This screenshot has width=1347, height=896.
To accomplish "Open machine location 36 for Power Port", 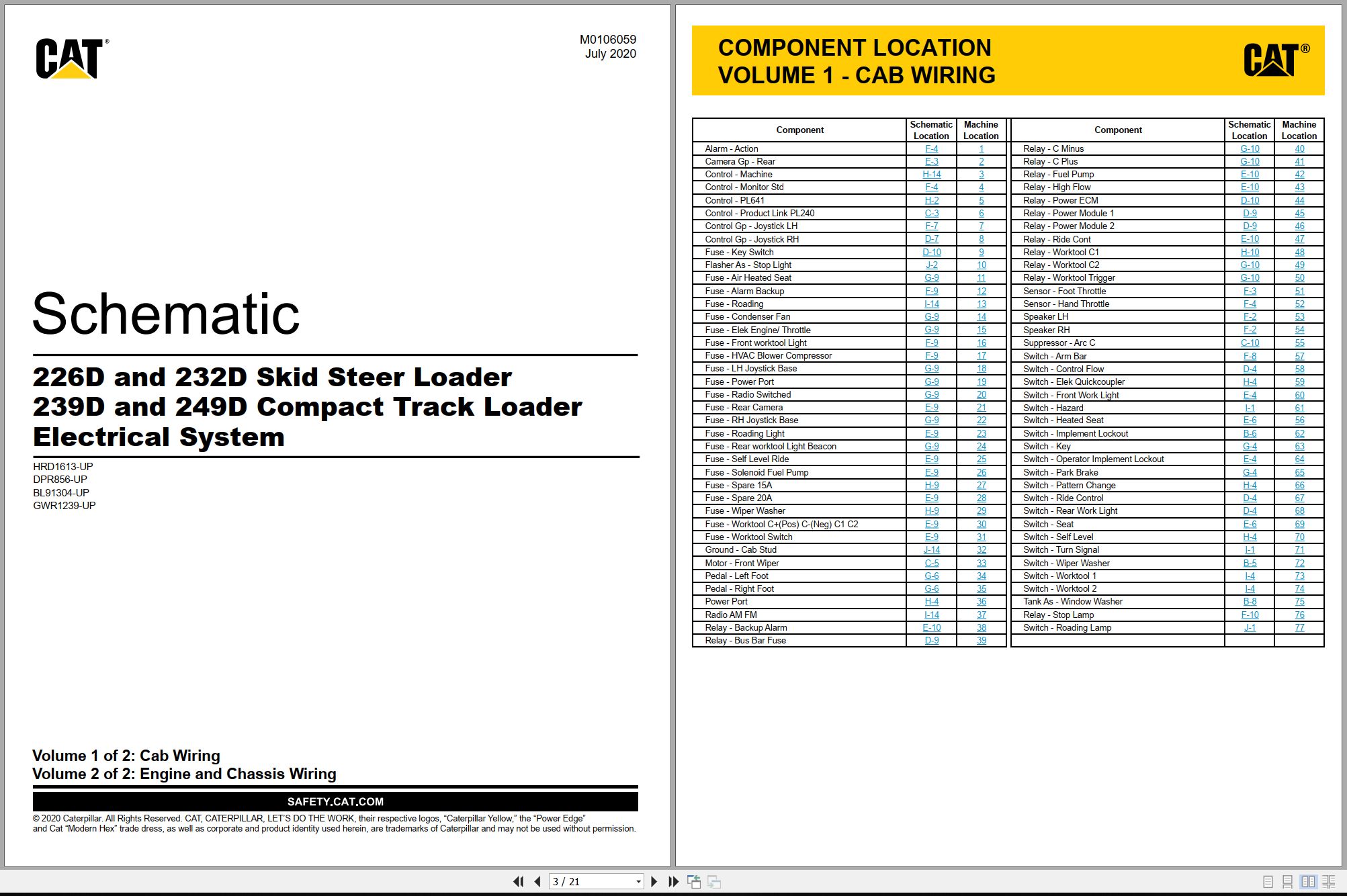I will click(981, 602).
